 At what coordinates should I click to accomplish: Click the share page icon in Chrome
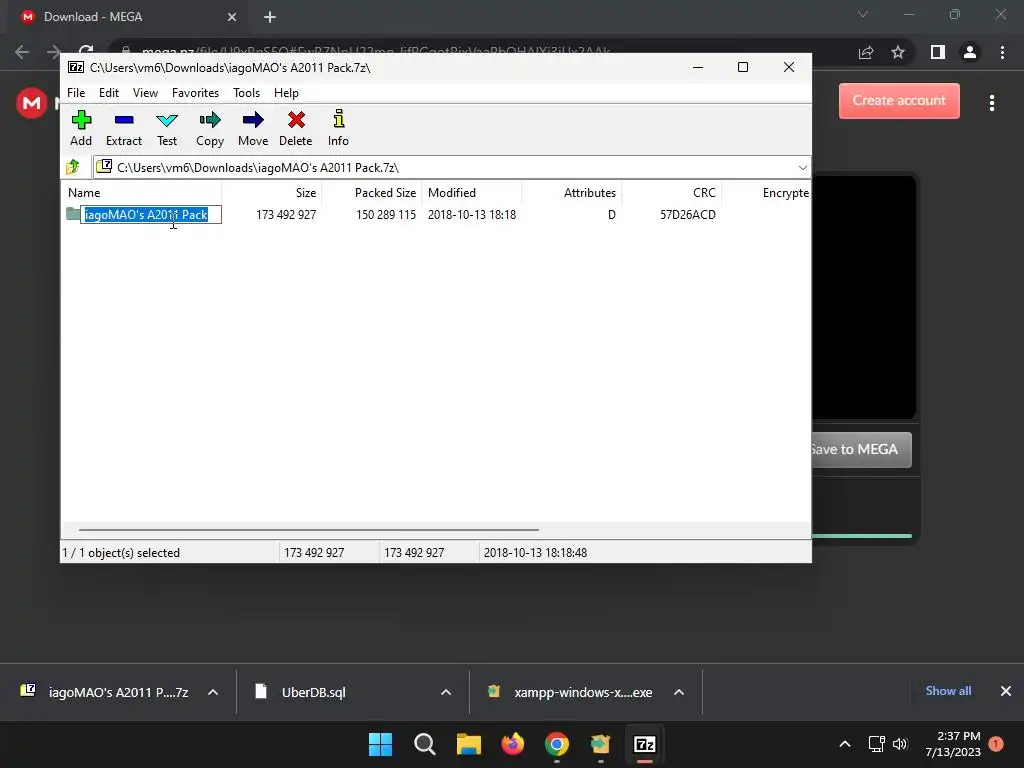(866, 52)
